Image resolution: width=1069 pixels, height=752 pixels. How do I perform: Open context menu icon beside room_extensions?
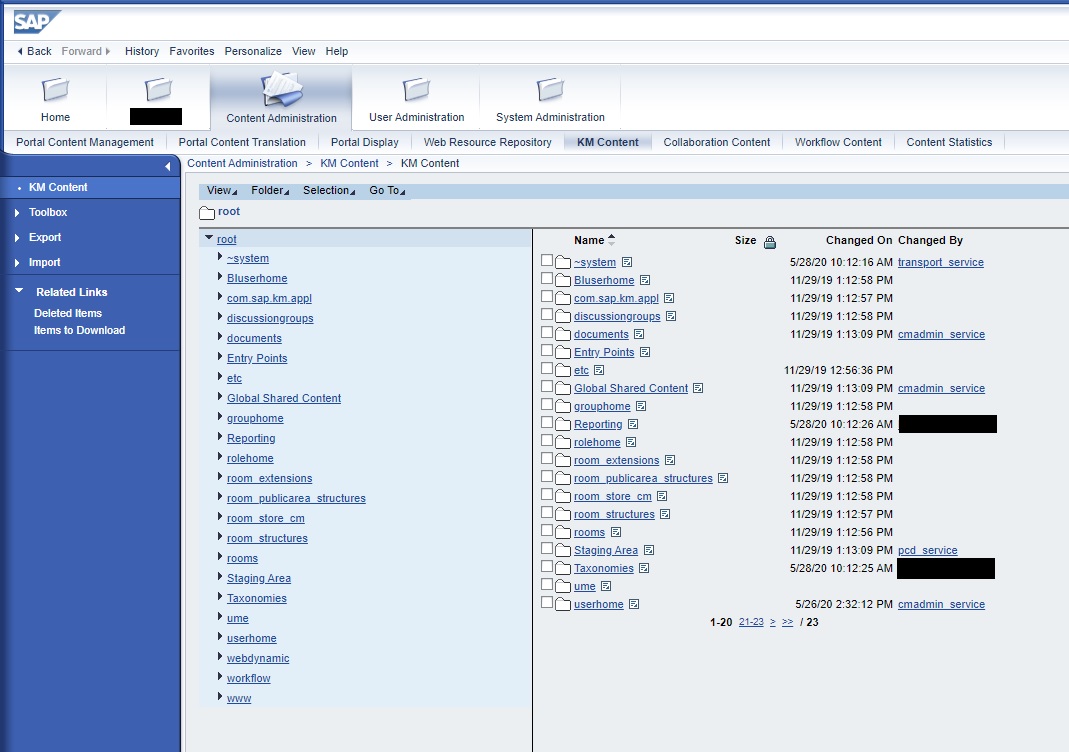point(670,460)
